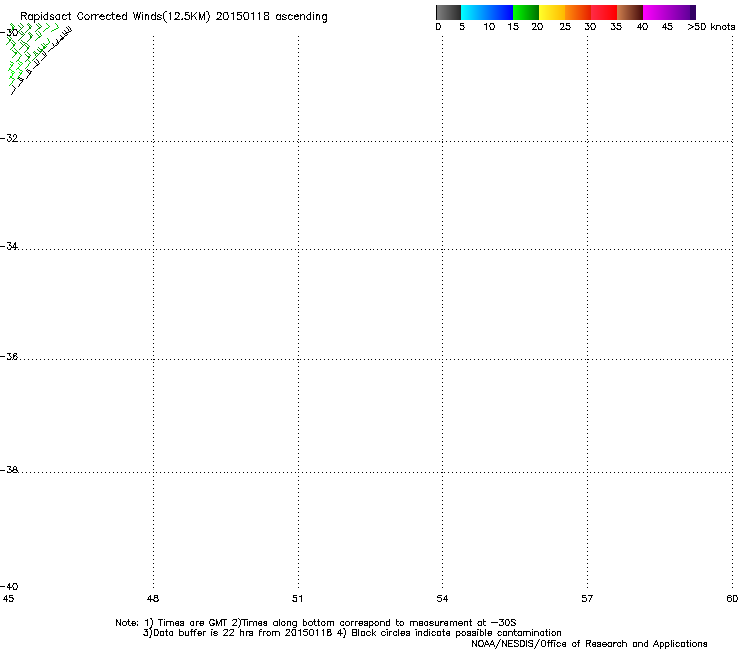The width and height of the screenshot is (740, 650).
Task: Click the '25' legend scale label
Action: click(565, 27)
